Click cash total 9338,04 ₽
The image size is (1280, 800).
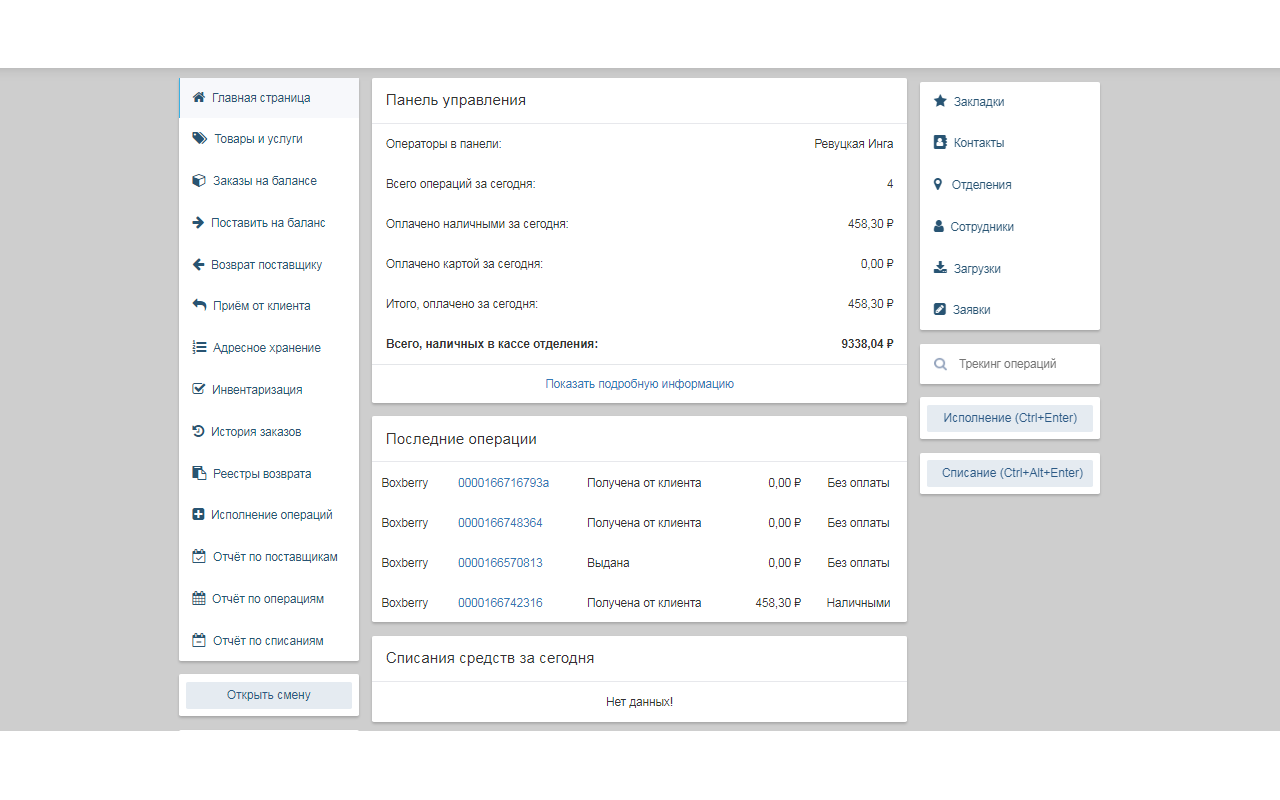click(x=867, y=344)
